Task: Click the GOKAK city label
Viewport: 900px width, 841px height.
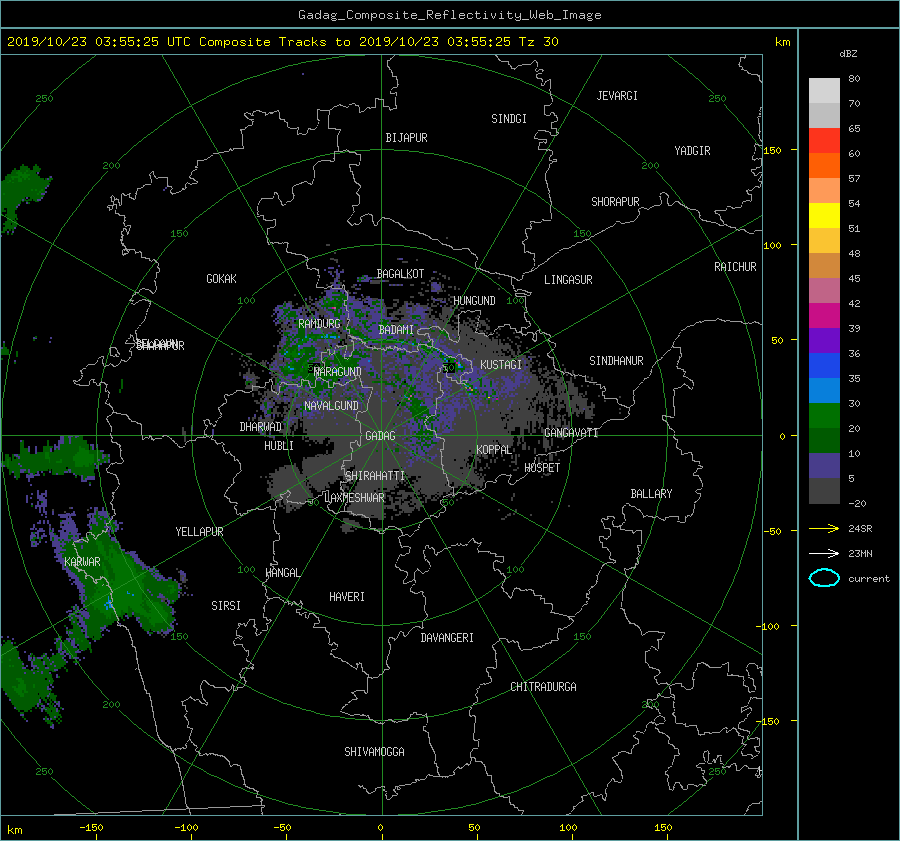Action: pos(221,279)
